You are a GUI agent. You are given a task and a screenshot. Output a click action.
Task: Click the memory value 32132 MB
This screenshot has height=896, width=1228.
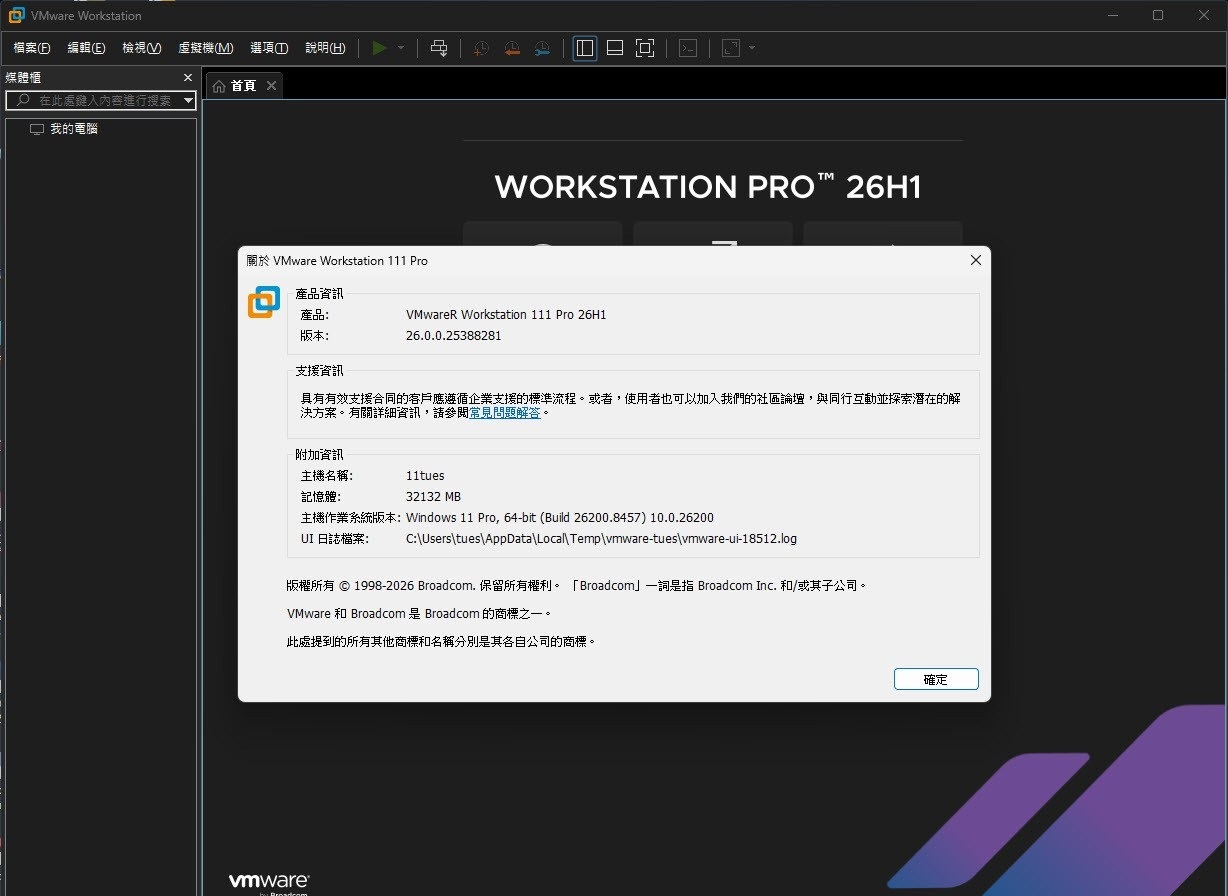[x=433, y=497]
